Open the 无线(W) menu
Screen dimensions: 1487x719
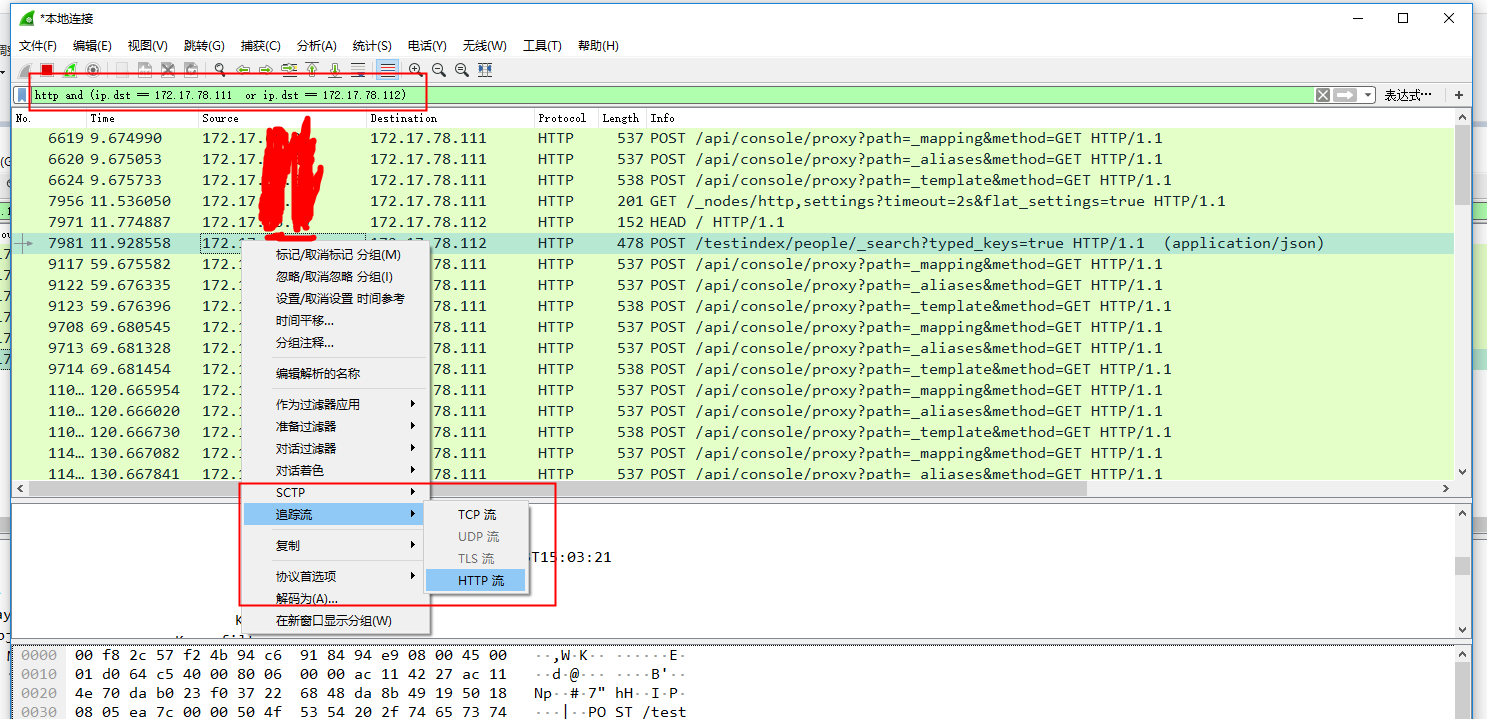[x=484, y=46]
